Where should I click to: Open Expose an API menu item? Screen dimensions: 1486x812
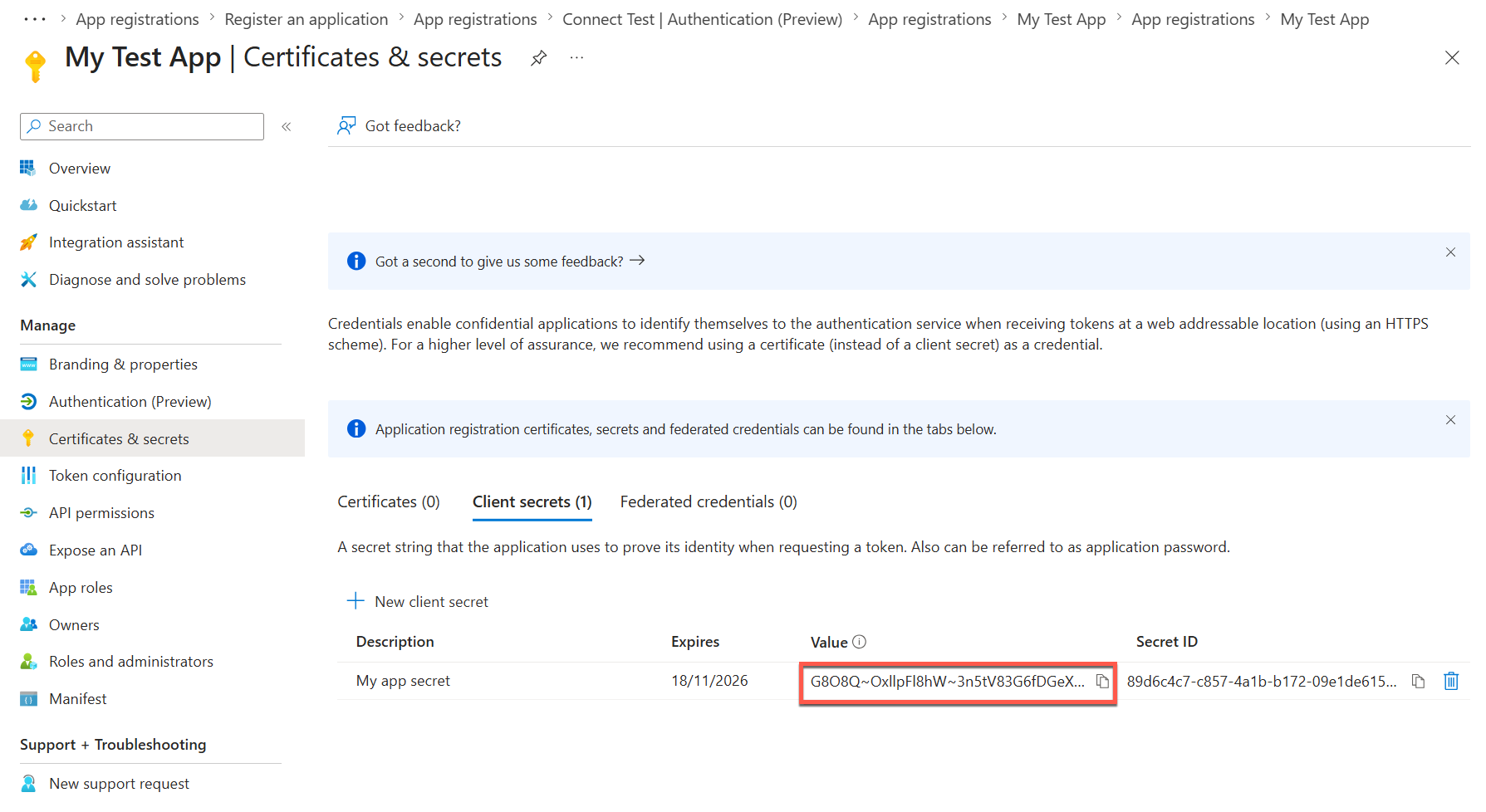(x=96, y=550)
